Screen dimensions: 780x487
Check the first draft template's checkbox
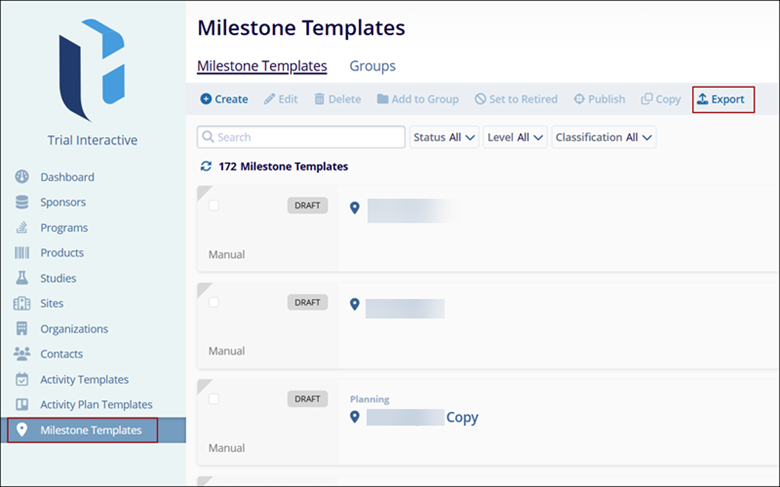(x=214, y=205)
